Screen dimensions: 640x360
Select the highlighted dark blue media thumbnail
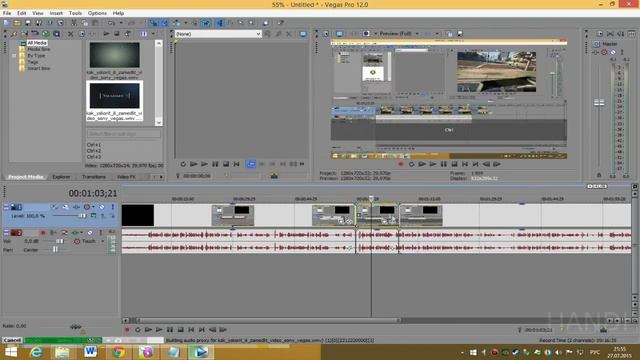click(x=115, y=96)
